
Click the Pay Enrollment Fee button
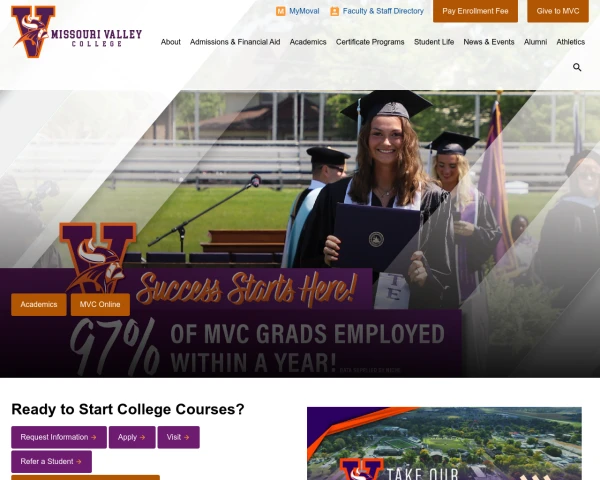475,11
